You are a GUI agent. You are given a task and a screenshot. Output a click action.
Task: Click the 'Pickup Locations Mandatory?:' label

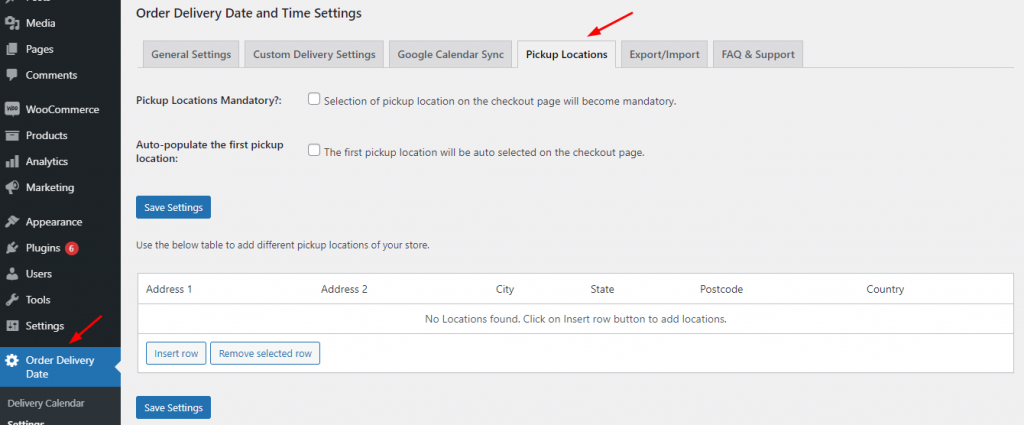tap(208, 101)
